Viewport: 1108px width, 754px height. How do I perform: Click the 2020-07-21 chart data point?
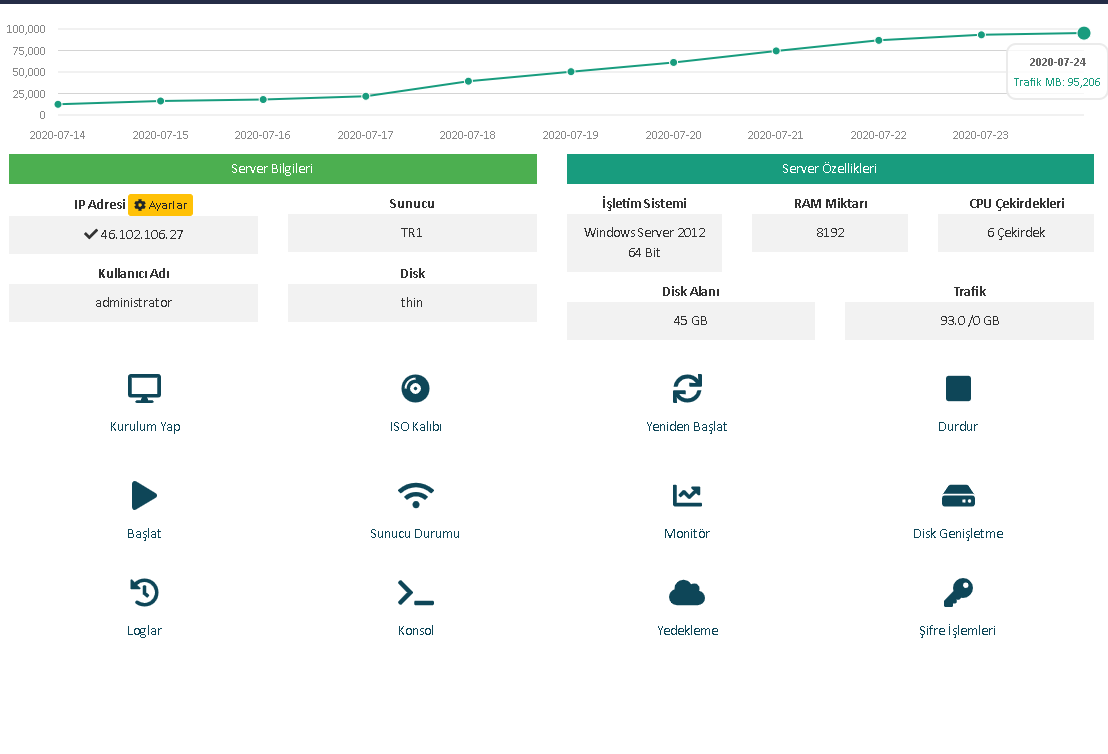(776, 51)
